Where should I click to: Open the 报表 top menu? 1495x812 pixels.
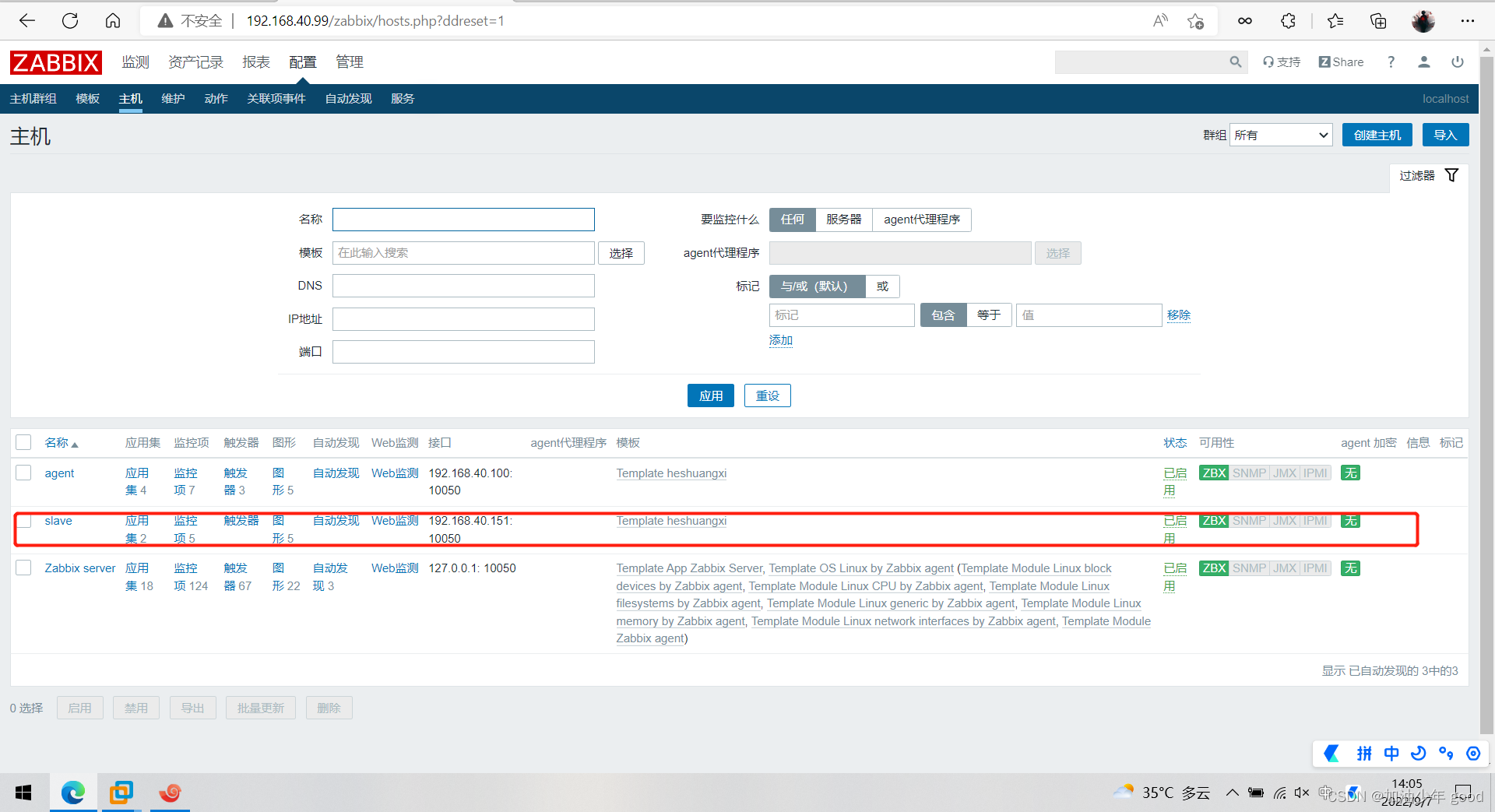(x=255, y=62)
